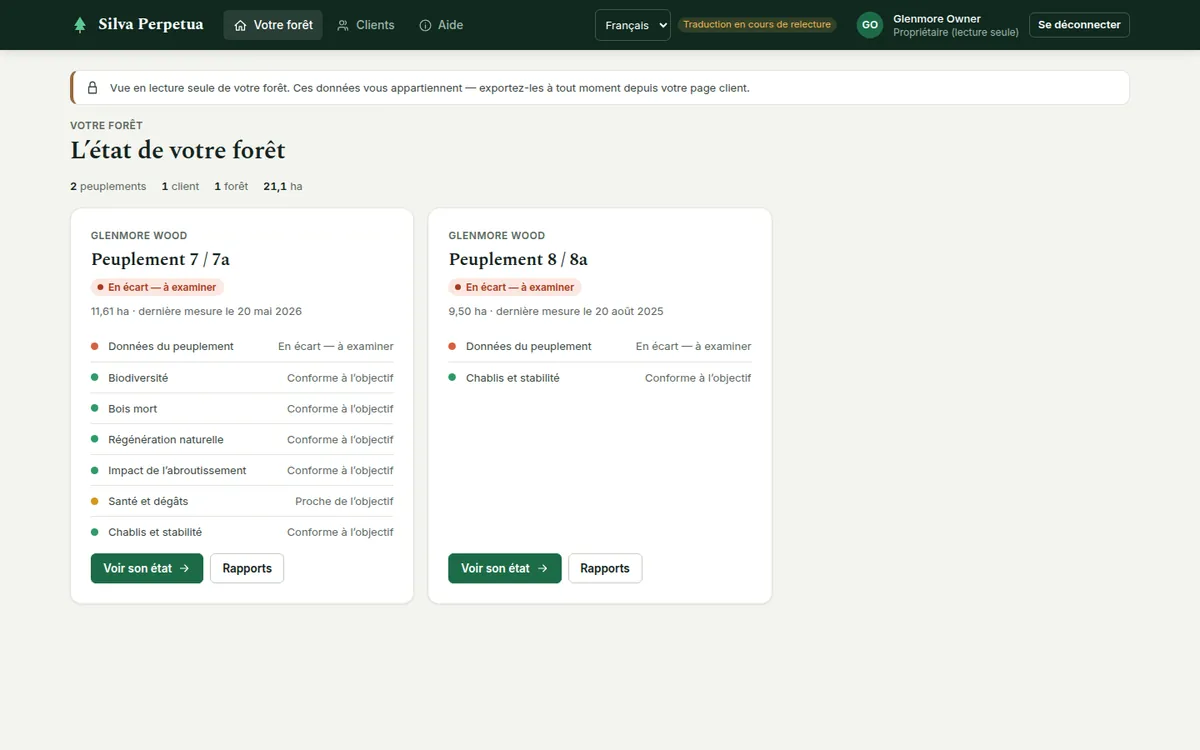The height and width of the screenshot is (750, 1200).
Task: Click the 11,61 ha dernière mesure 20 mai 2026 line
Action: [x=196, y=312]
